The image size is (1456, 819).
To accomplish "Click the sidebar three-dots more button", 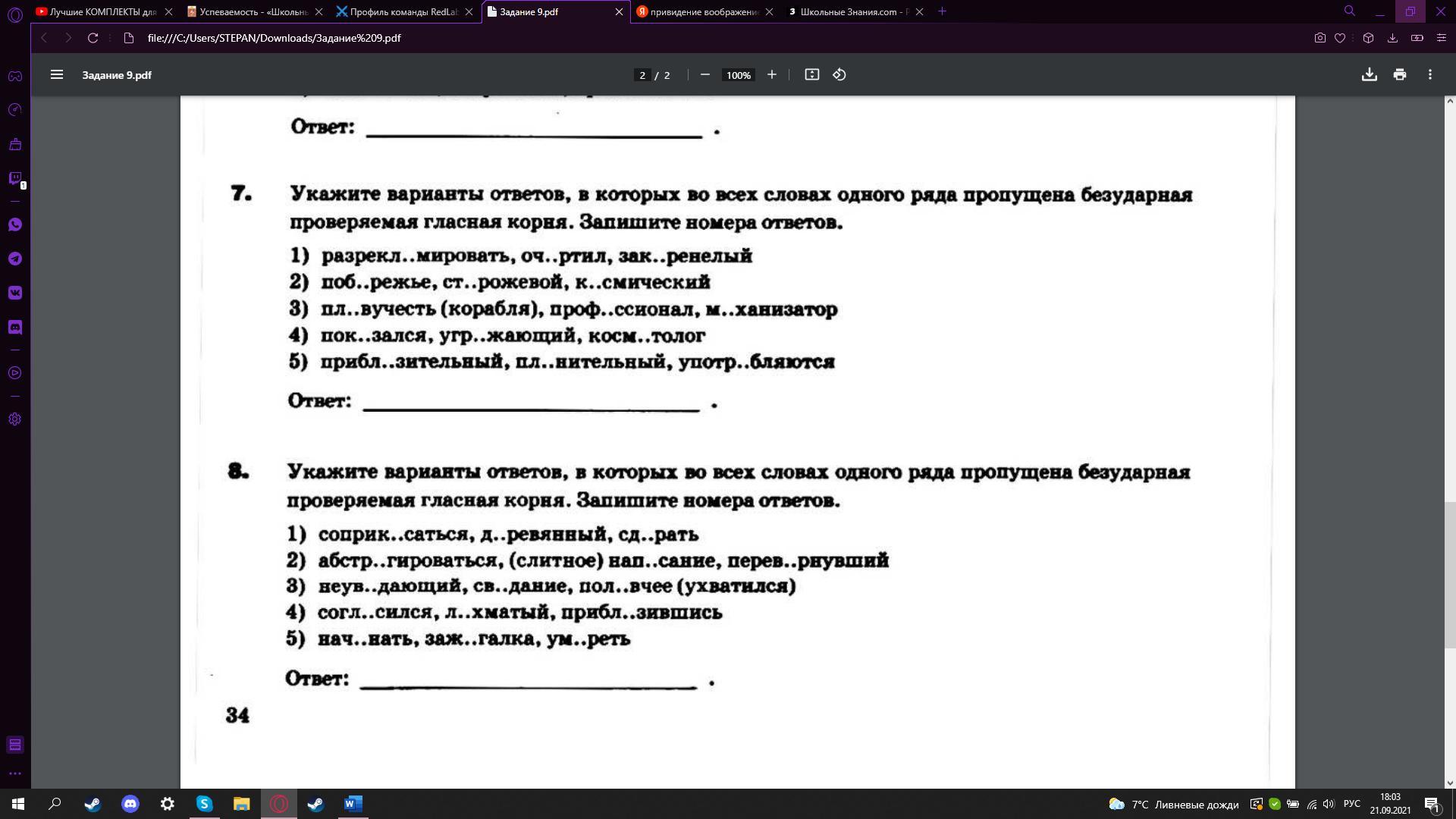I will pos(14,773).
